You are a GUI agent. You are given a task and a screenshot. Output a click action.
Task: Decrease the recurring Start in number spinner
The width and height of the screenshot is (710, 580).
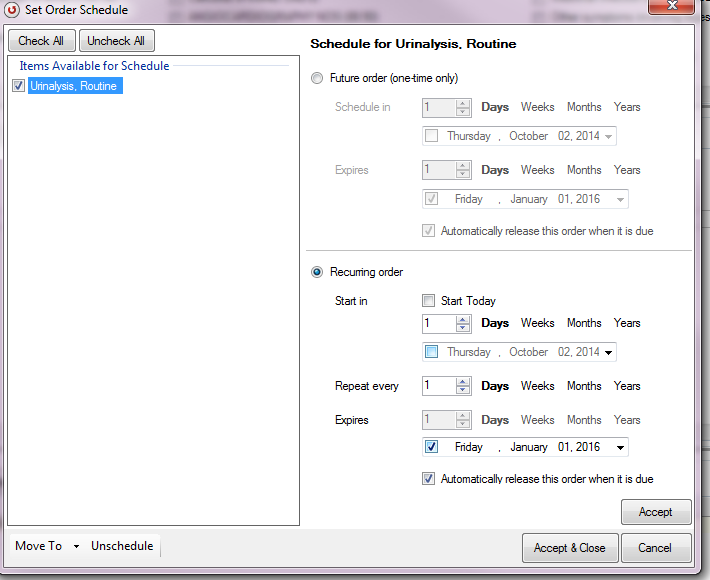(462, 328)
